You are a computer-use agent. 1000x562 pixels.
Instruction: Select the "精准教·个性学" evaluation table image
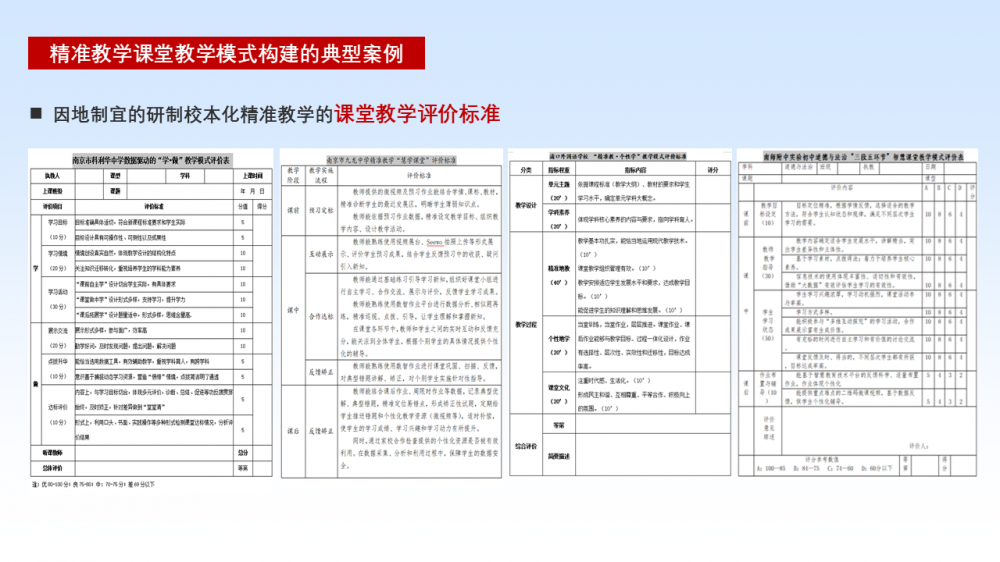tap(617, 312)
